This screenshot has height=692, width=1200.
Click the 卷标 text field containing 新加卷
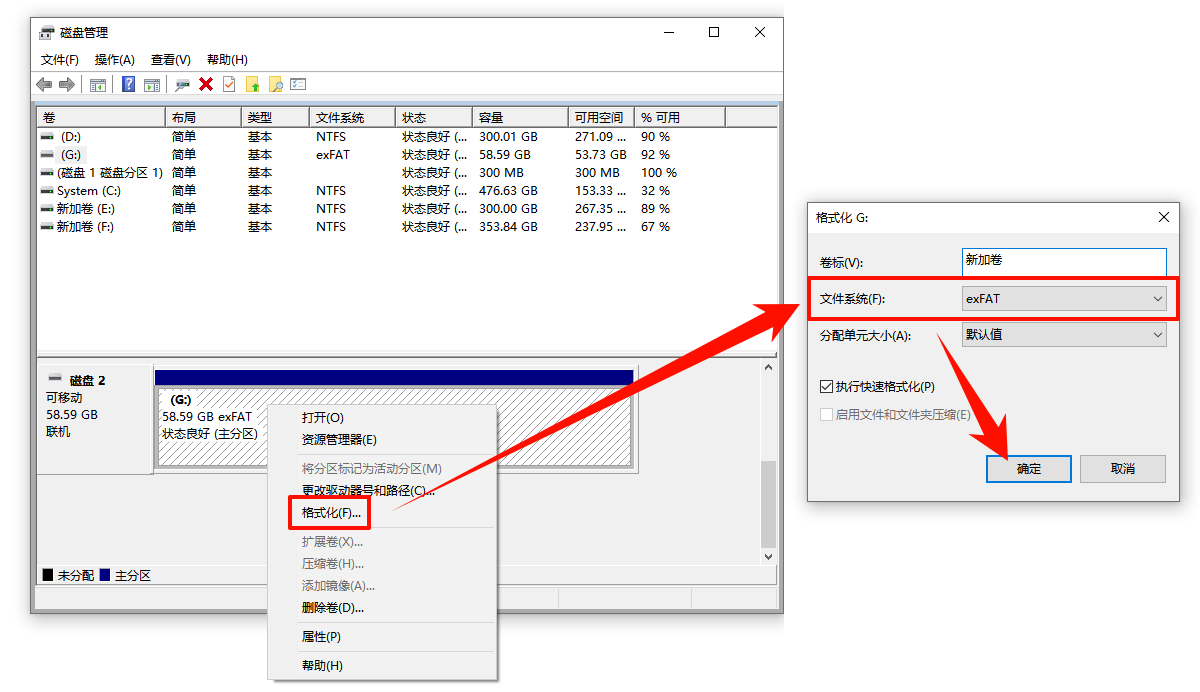[x=1063, y=261]
